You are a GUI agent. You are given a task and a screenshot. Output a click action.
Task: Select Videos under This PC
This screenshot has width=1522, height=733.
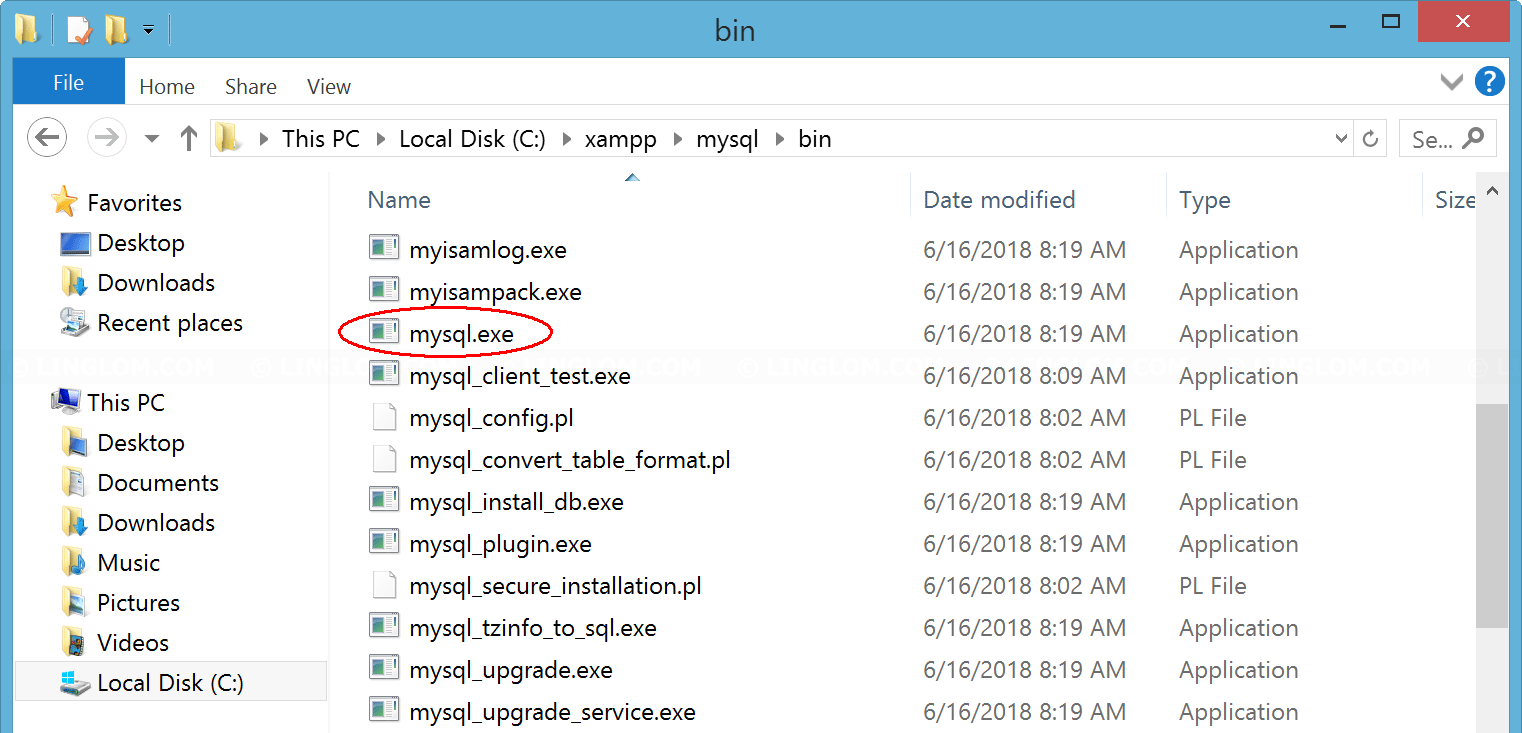pos(133,643)
